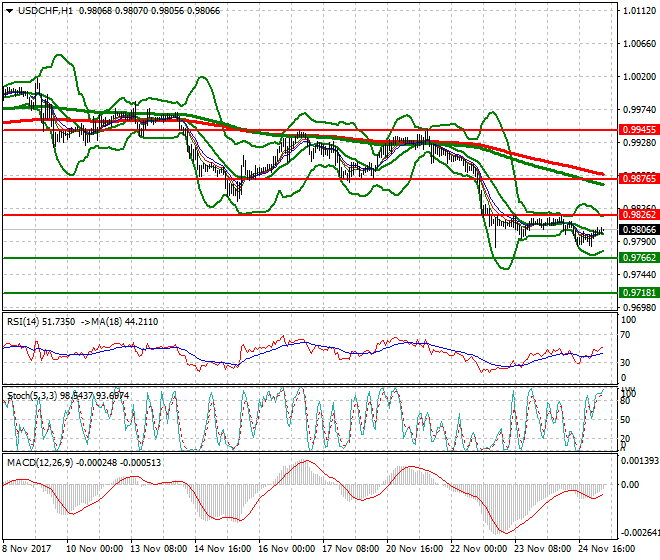Click the 0.99740 value on price scale
Image resolution: width=660 pixels, height=560 pixels.
(636, 109)
